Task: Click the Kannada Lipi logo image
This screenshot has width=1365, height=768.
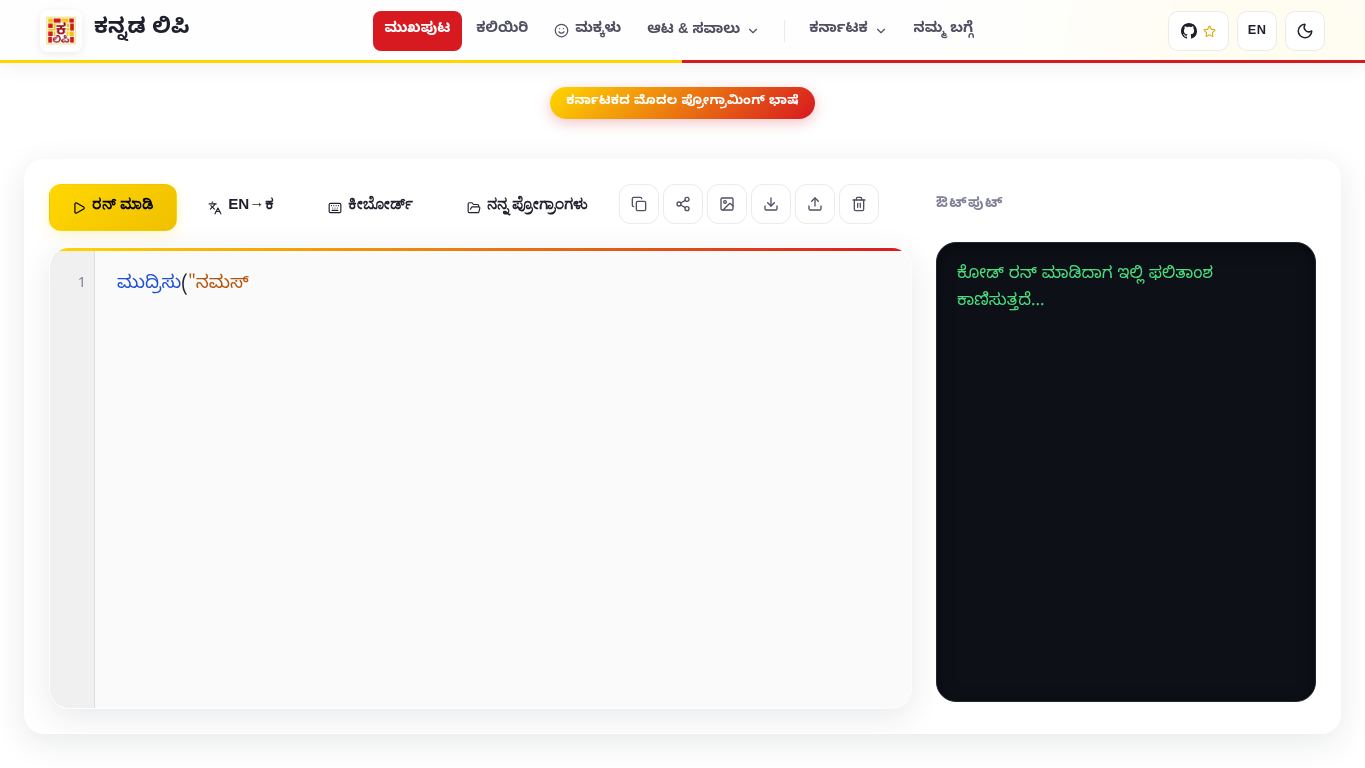Action: [x=61, y=30]
